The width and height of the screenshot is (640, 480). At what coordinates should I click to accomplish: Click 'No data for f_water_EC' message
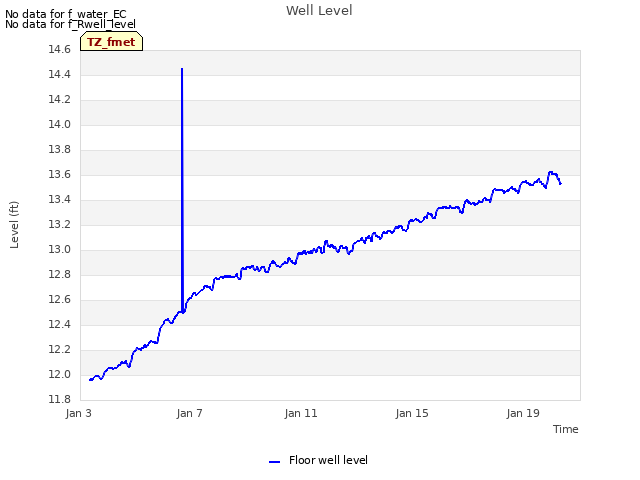pos(66,14)
